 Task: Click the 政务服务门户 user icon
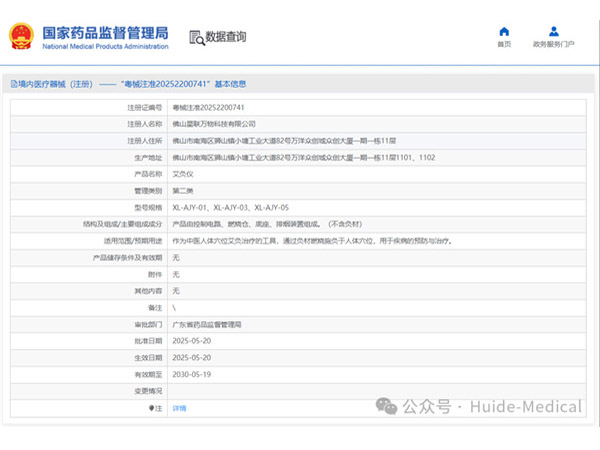tap(553, 31)
